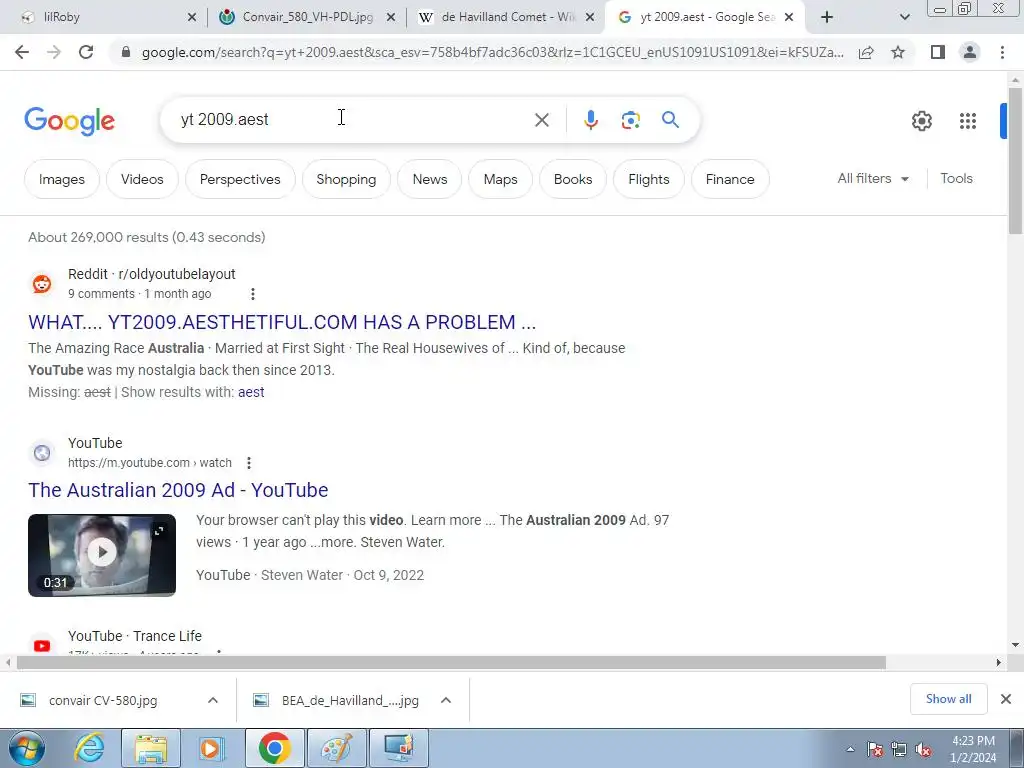Viewport: 1024px width, 768px height.
Task: Click Show all downloads button
Action: click(948, 699)
